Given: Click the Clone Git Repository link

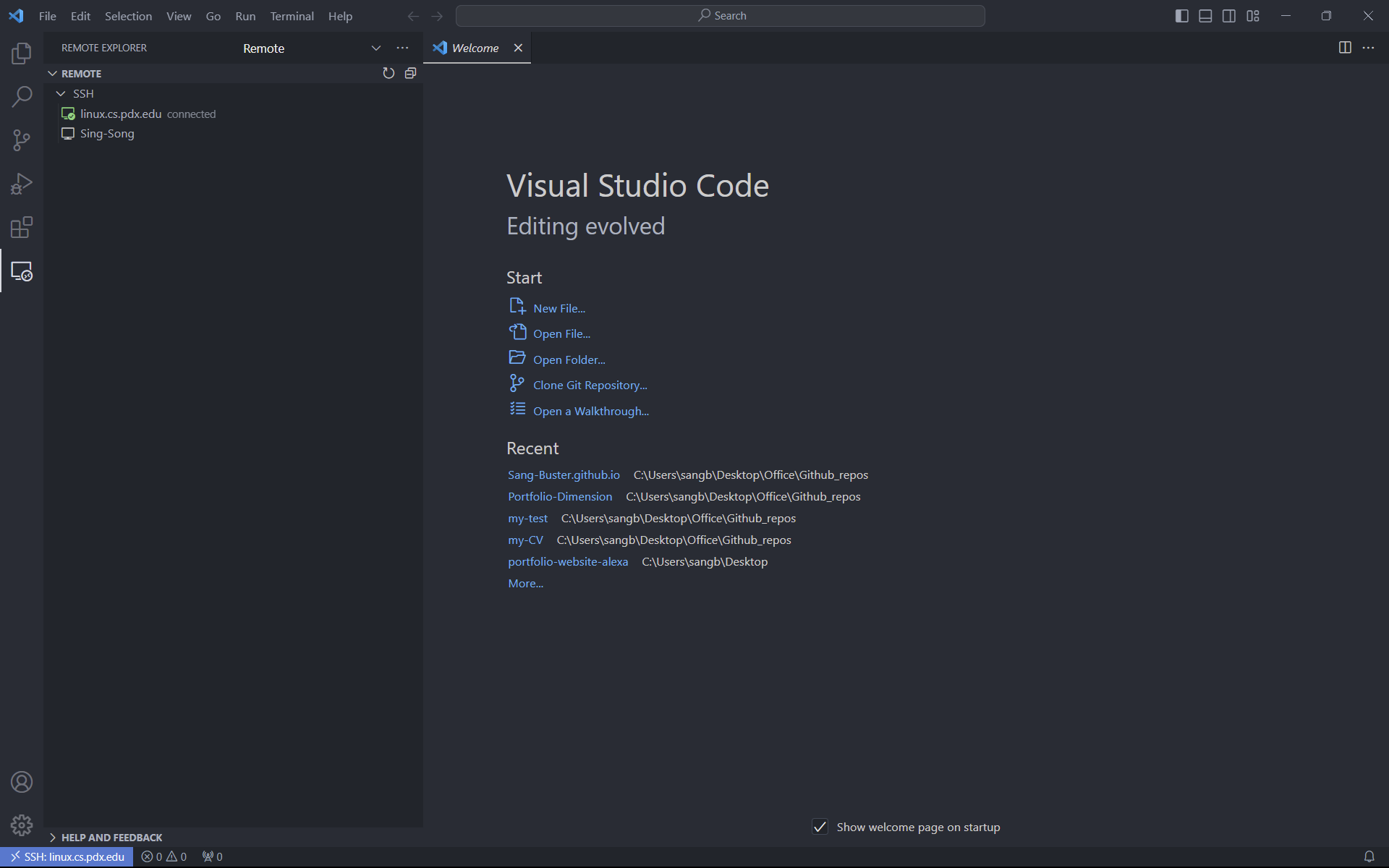Looking at the screenshot, I should pyautogui.click(x=590, y=386).
